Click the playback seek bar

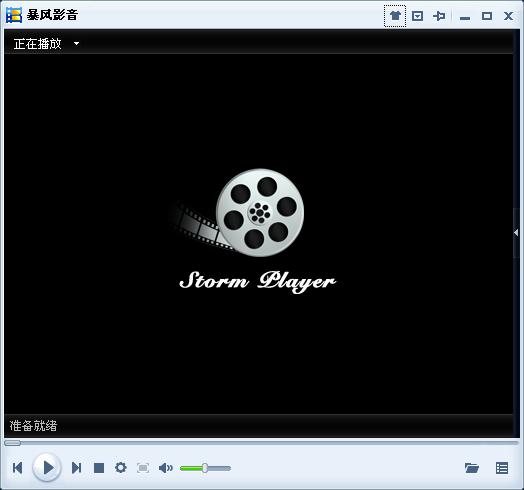point(261,443)
